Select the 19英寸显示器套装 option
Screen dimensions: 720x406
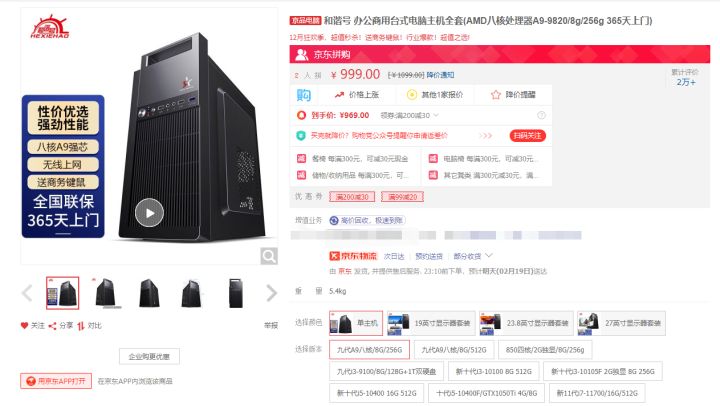pyautogui.click(x=431, y=323)
